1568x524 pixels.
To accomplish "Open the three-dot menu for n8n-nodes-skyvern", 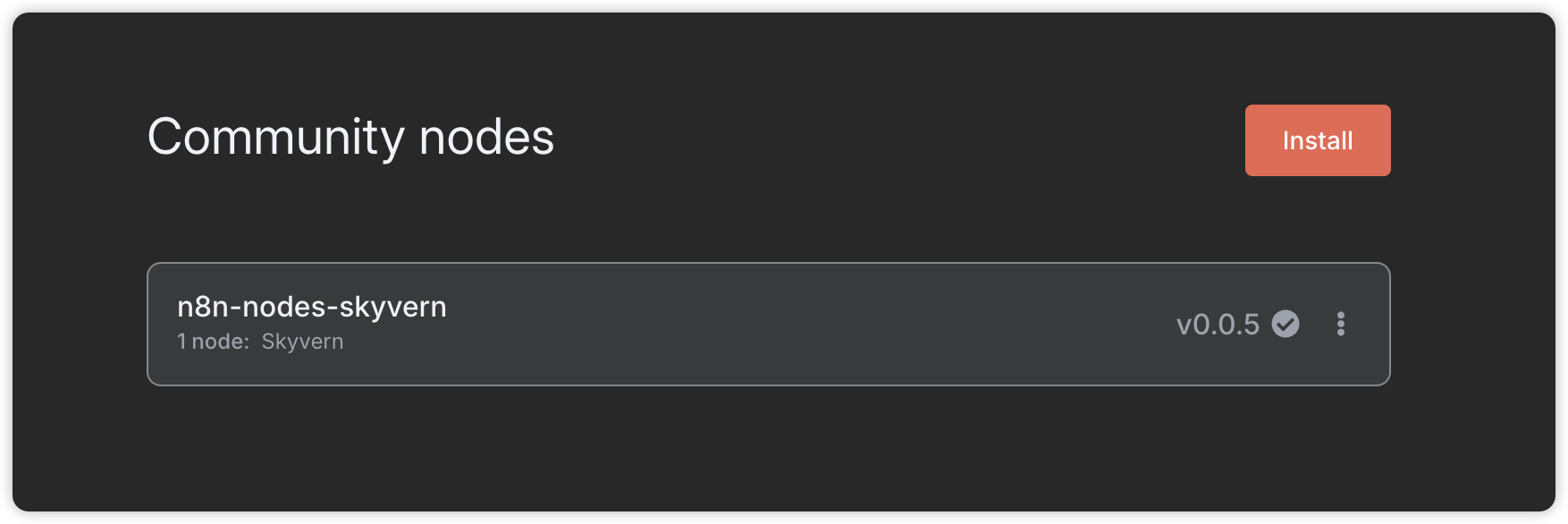I will tap(1340, 324).
